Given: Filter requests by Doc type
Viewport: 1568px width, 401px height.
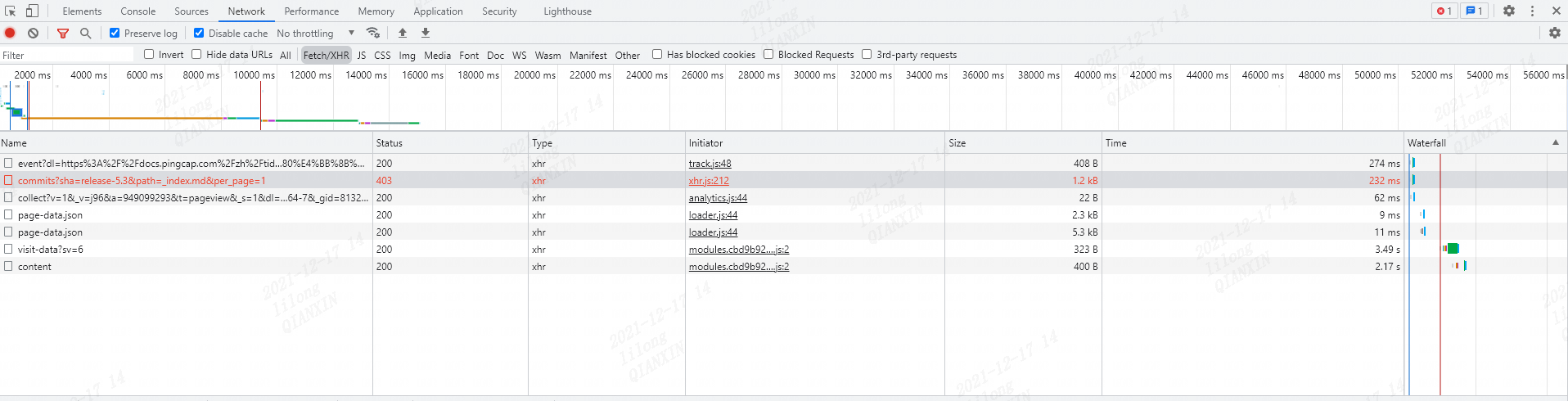Looking at the screenshot, I should [x=495, y=56].
